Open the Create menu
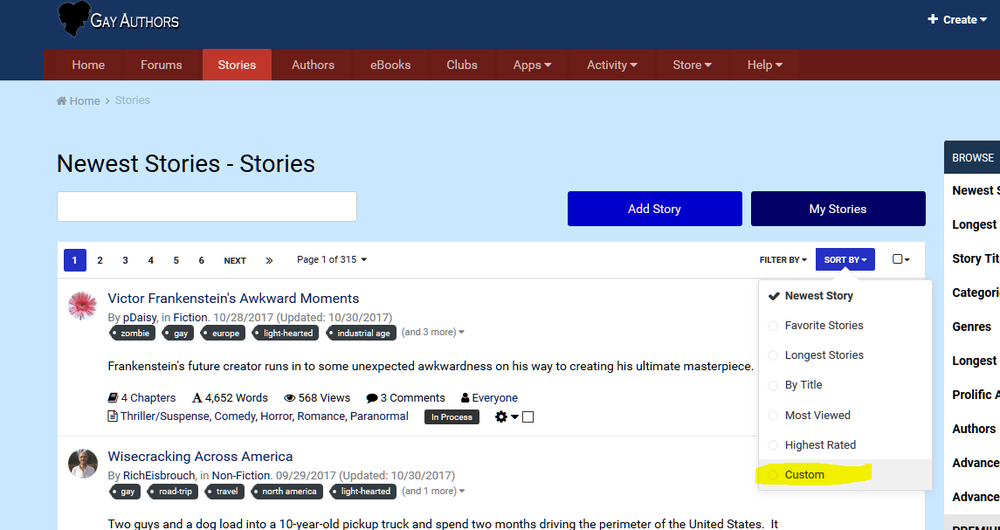Image resolution: width=1000 pixels, height=530 pixels. tap(957, 20)
